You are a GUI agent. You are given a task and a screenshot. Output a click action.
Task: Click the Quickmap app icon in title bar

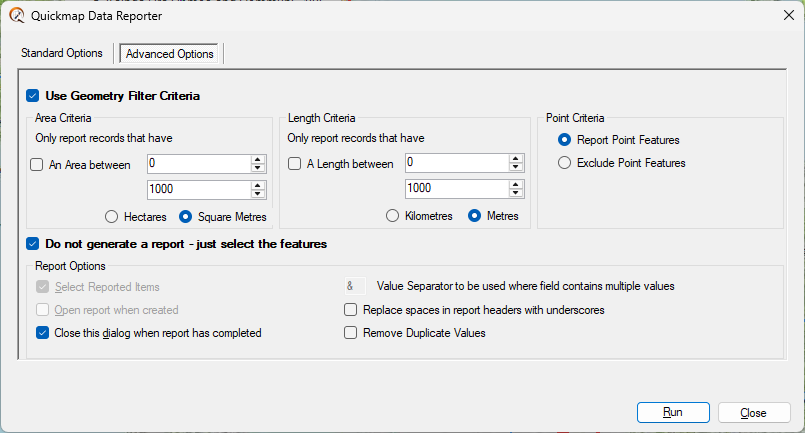click(x=16, y=16)
